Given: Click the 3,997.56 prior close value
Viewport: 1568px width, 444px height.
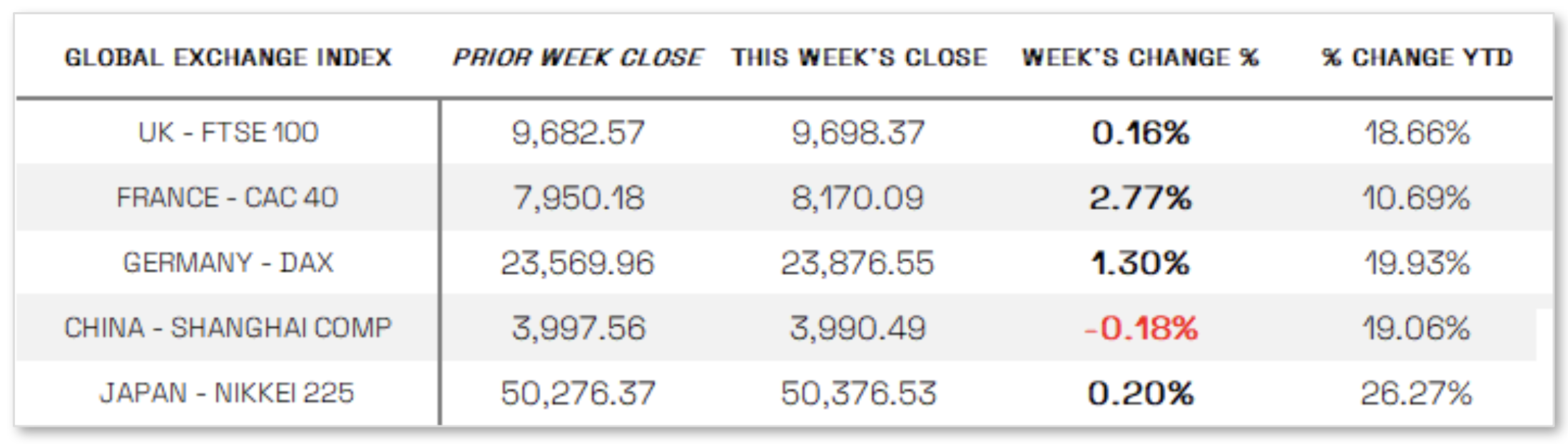Looking at the screenshot, I should point(578,328).
